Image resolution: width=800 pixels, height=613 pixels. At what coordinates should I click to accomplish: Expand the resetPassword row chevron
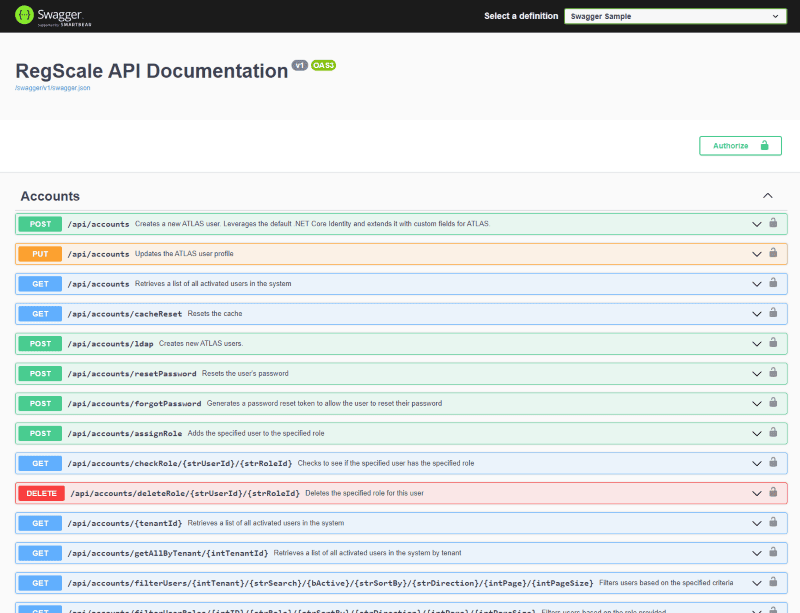pos(757,374)
